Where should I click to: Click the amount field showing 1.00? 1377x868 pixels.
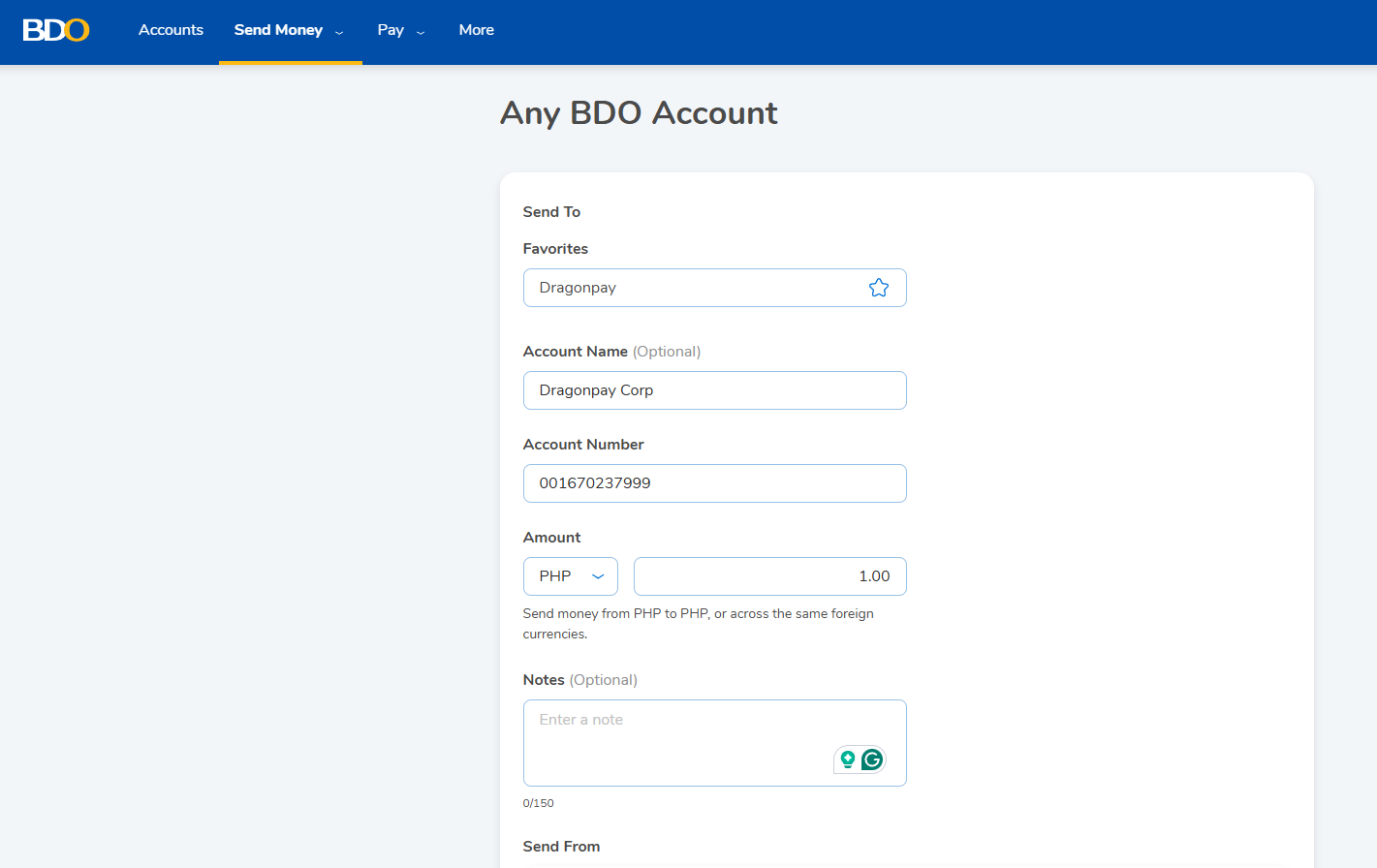point(770,576)
